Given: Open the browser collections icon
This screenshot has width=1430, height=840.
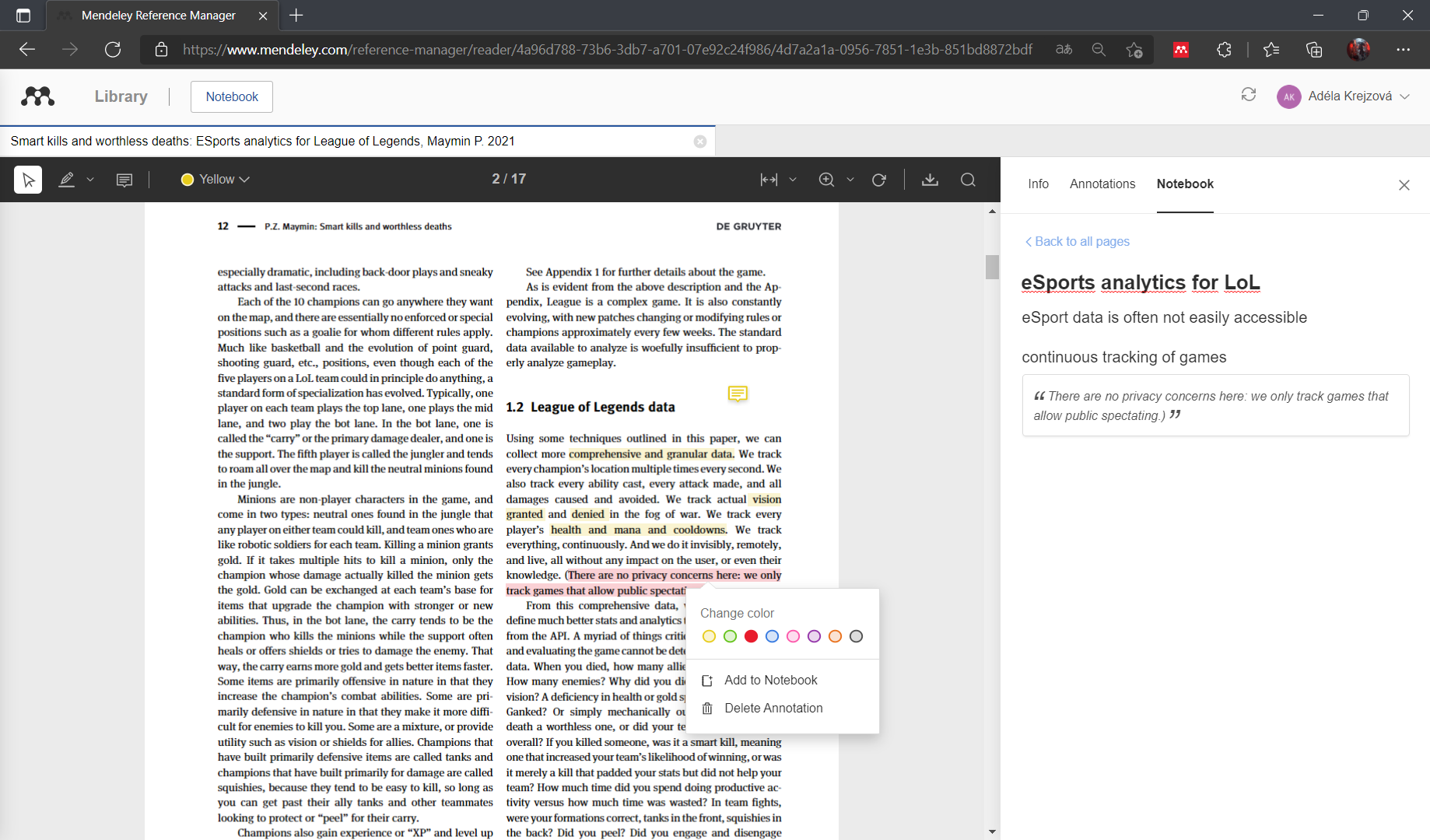Looking at the screenshot, I should click(x=1314, y=50).
